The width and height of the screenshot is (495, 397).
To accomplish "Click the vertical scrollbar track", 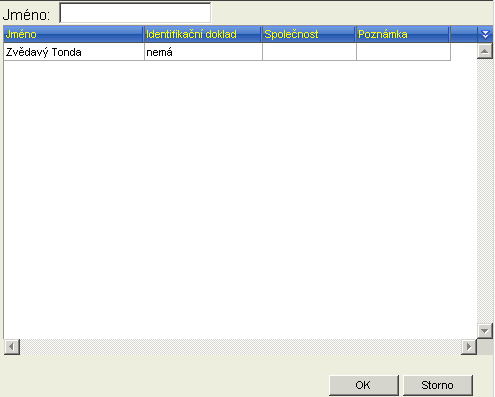I will point(485,191).
